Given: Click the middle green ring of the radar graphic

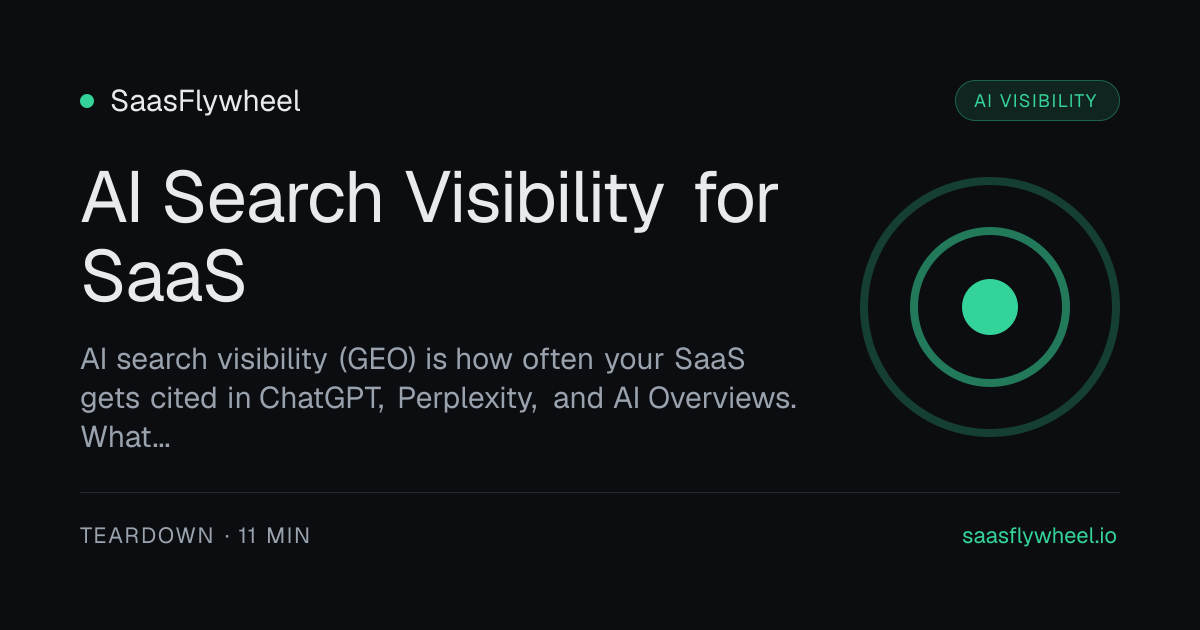Looking at the screenshot, I should [990, 232].
